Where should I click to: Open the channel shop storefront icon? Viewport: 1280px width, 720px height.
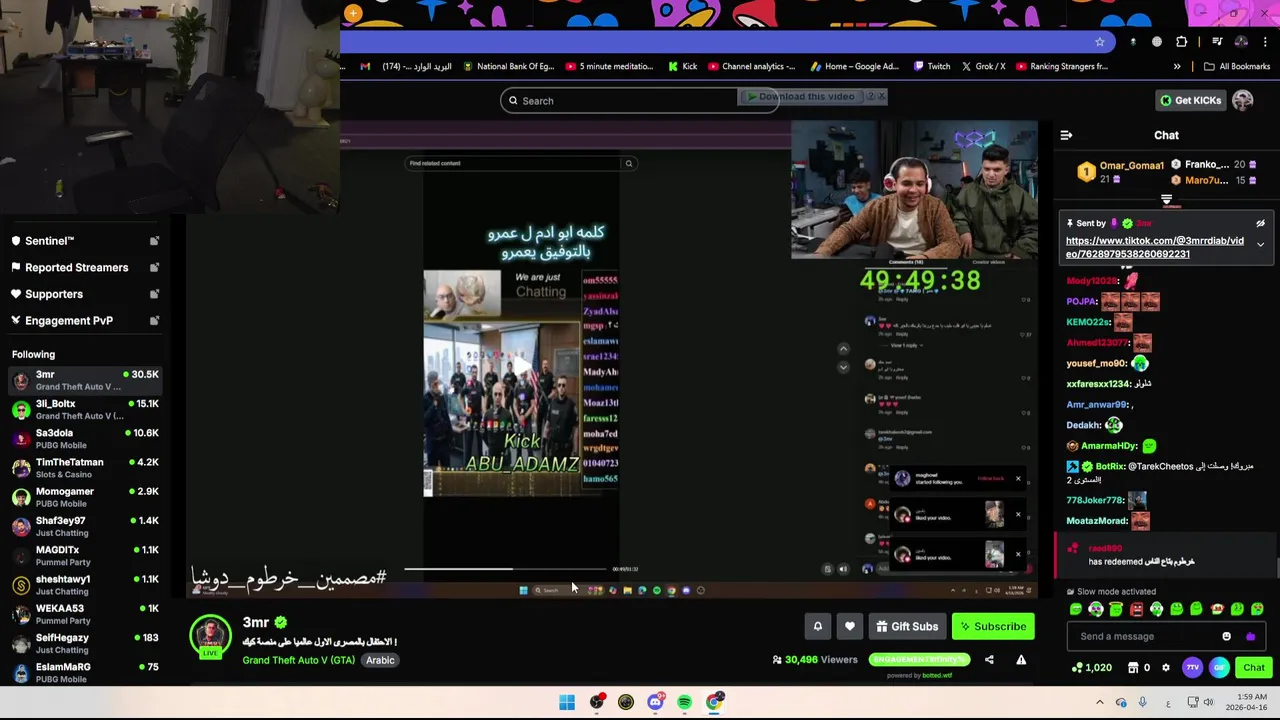click(x=1133, y=667)
